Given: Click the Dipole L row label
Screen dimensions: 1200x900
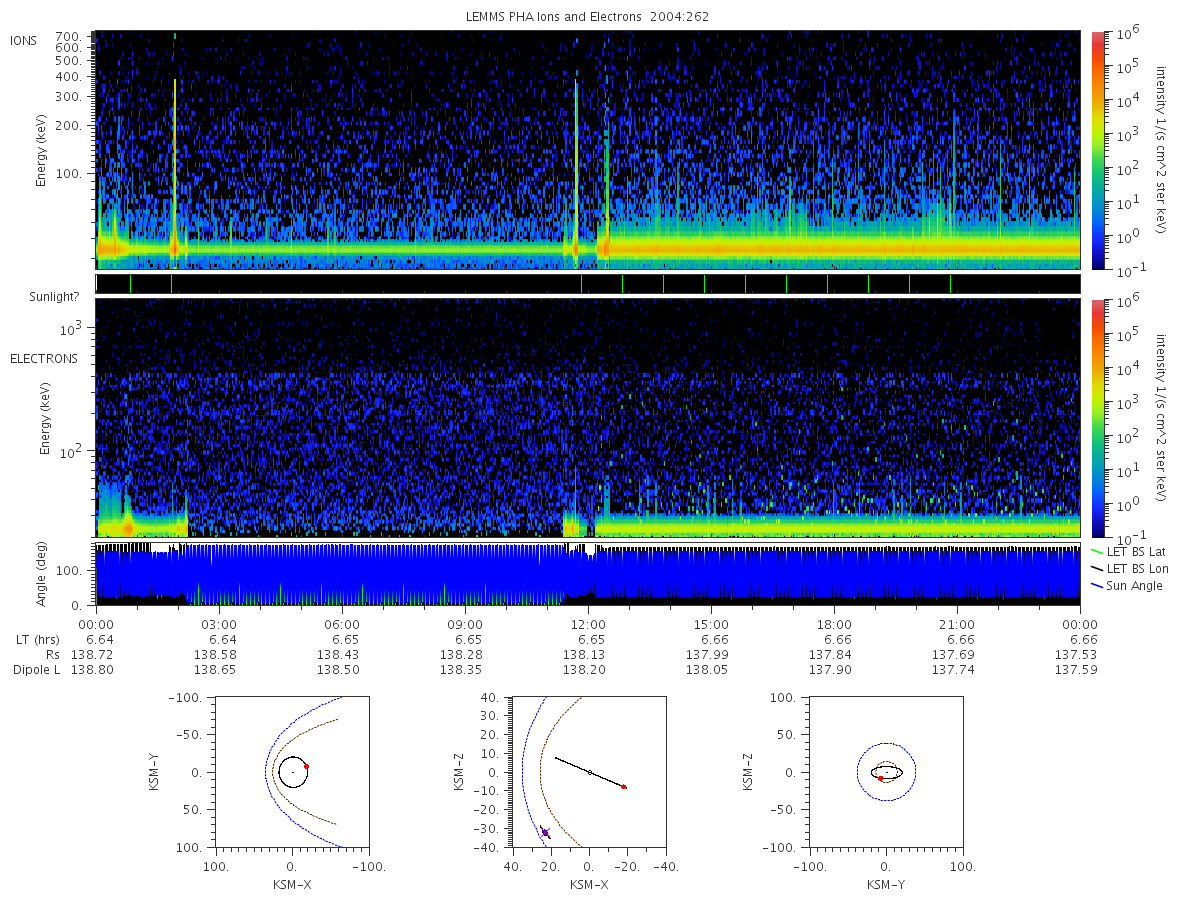Looking at the screenshot, I should pos(36,669).
